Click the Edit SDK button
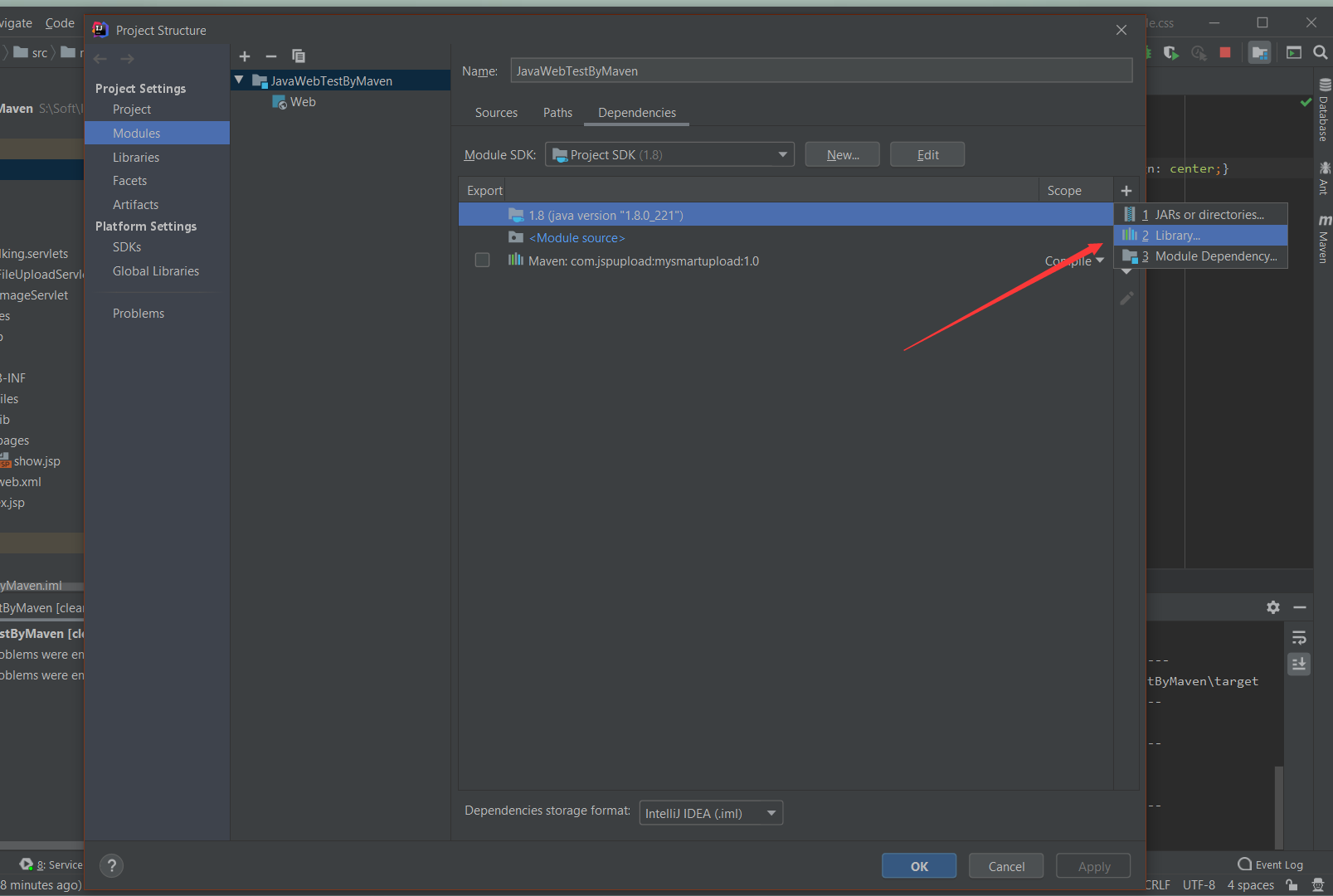Image resolution: width=1333 pixels, height=896 pixels. [x=927, y=154]
